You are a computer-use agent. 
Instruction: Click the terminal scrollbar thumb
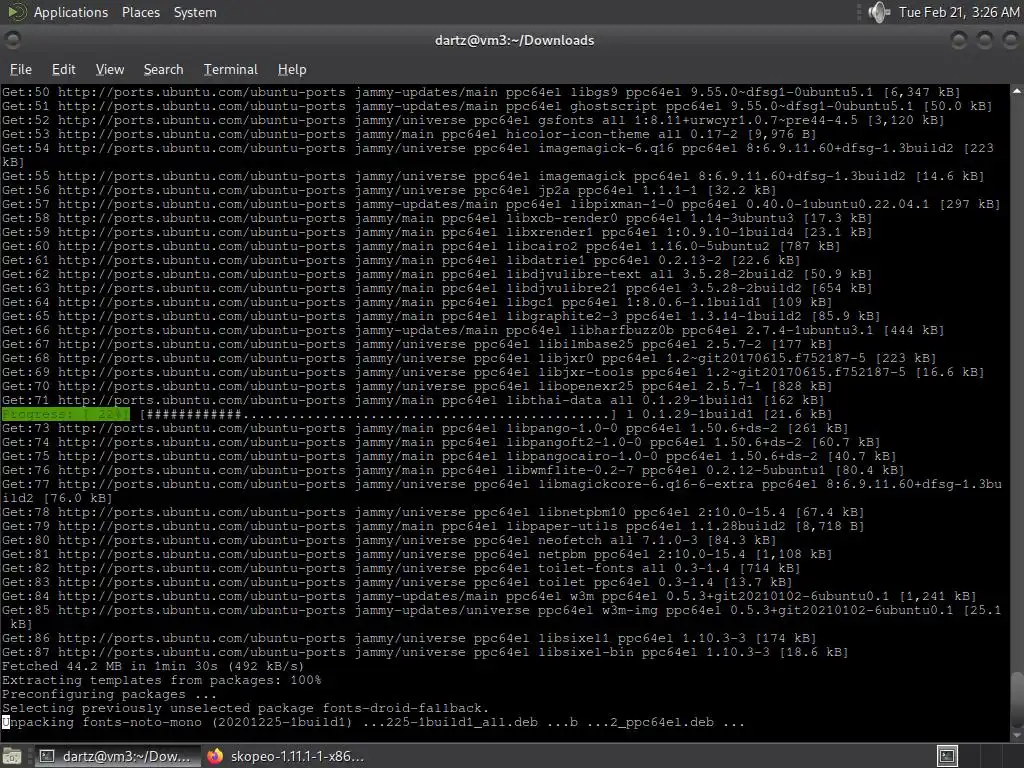[1017, 699]
